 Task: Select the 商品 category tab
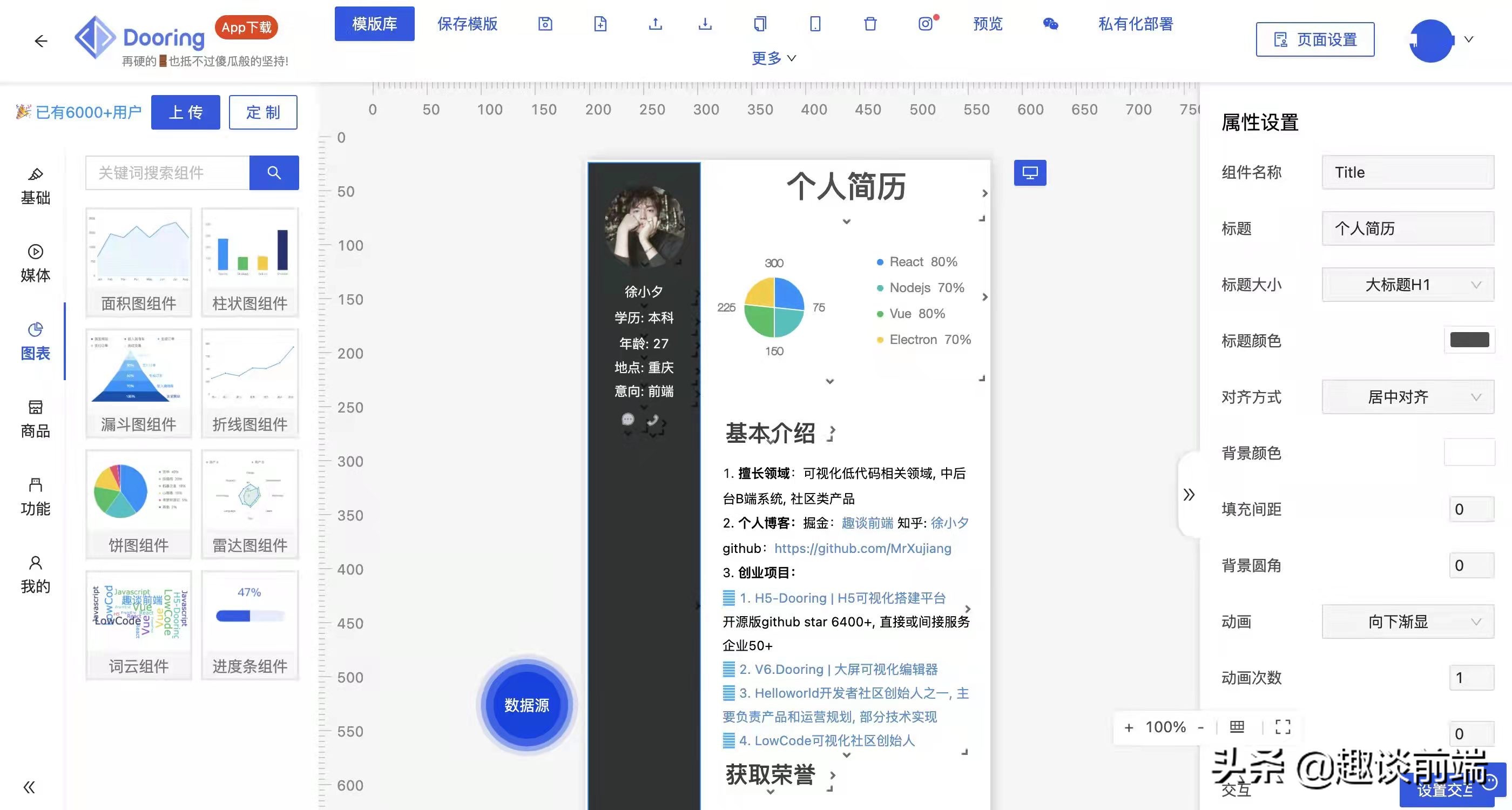click(x=35, y=419)
